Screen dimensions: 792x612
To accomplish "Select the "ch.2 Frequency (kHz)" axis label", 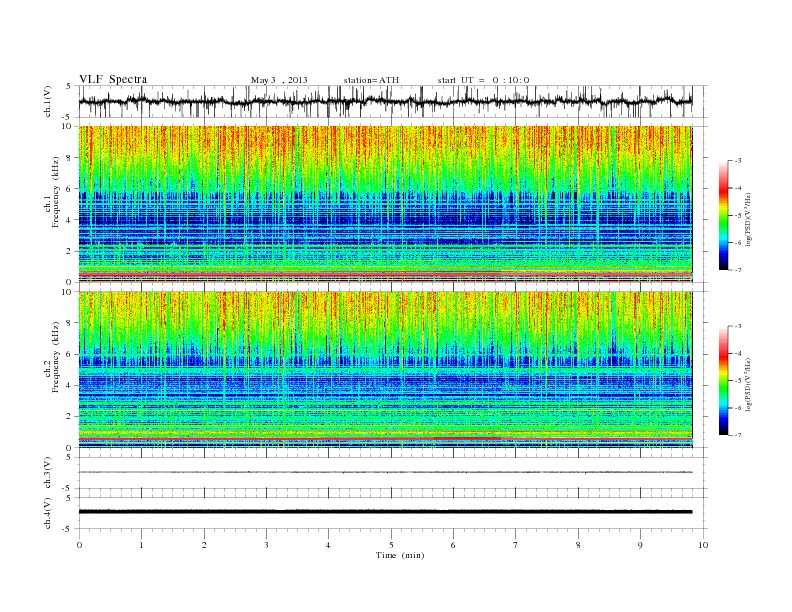I will (x=52, y=357).
